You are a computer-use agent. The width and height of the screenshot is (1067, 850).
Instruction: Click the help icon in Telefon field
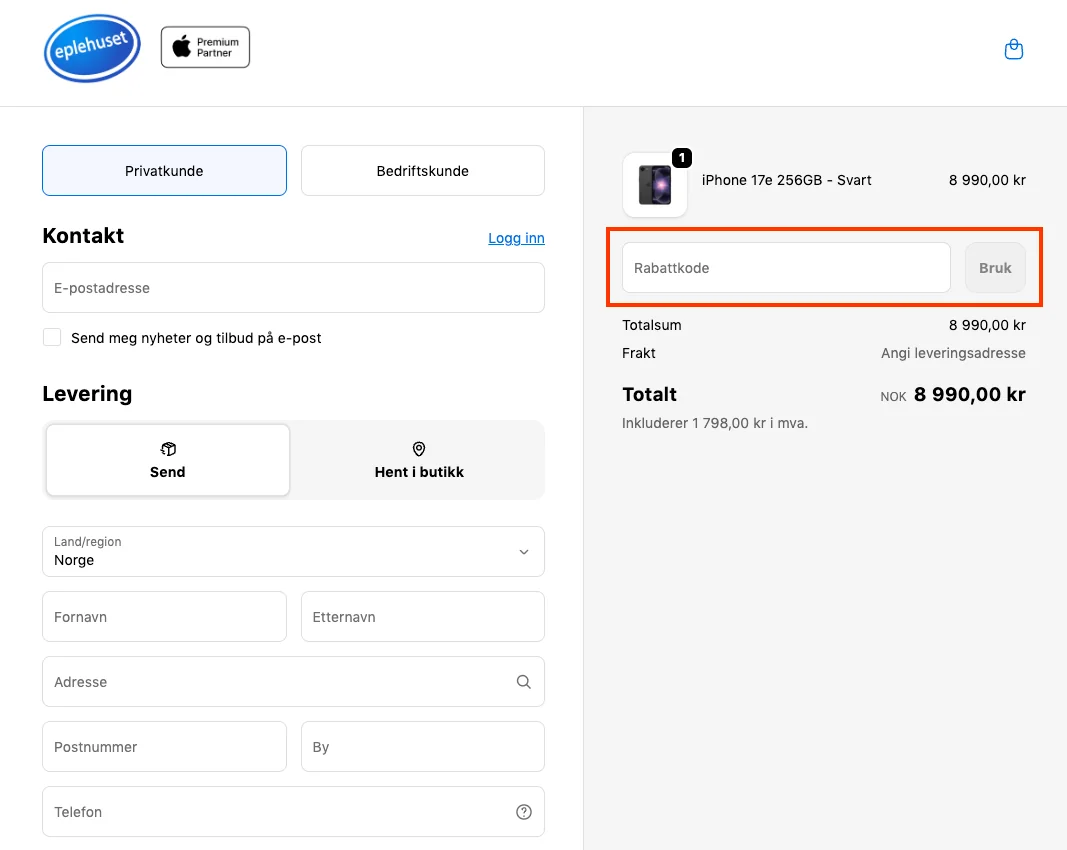point(523,812)
